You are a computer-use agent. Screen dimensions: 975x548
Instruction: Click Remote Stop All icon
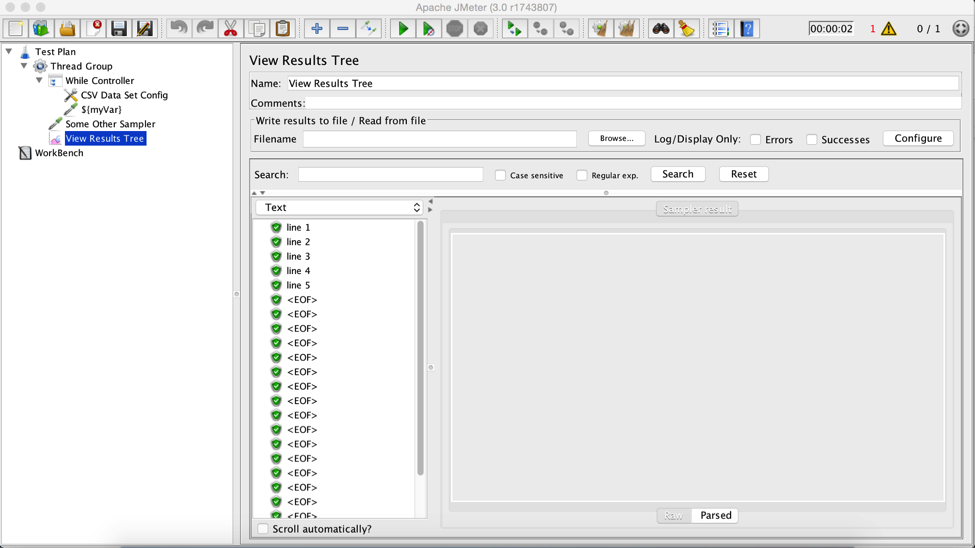pos(540,29)
